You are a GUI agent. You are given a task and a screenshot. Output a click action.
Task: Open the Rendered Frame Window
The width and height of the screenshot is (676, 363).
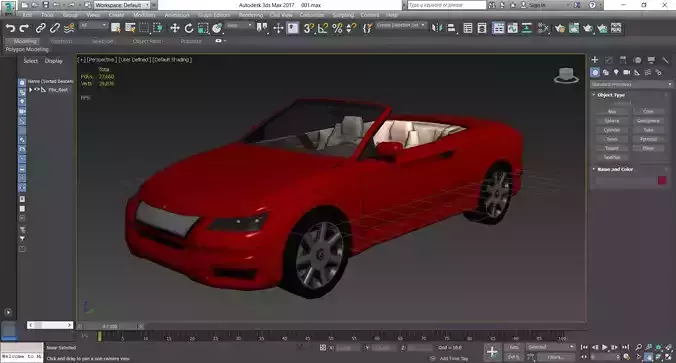tap(574, 28)
